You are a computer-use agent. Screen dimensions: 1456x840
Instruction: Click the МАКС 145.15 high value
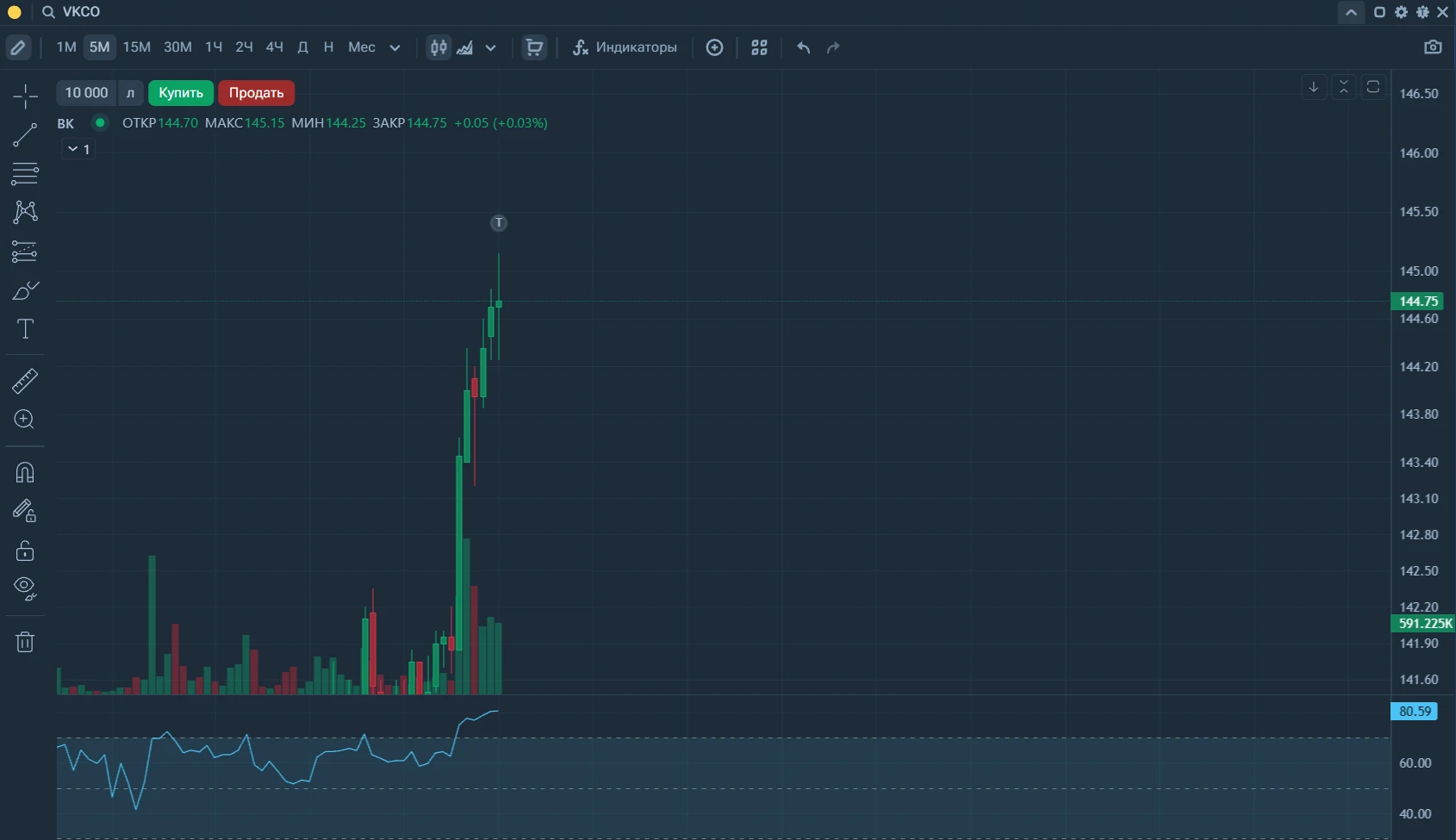point(245,122)
